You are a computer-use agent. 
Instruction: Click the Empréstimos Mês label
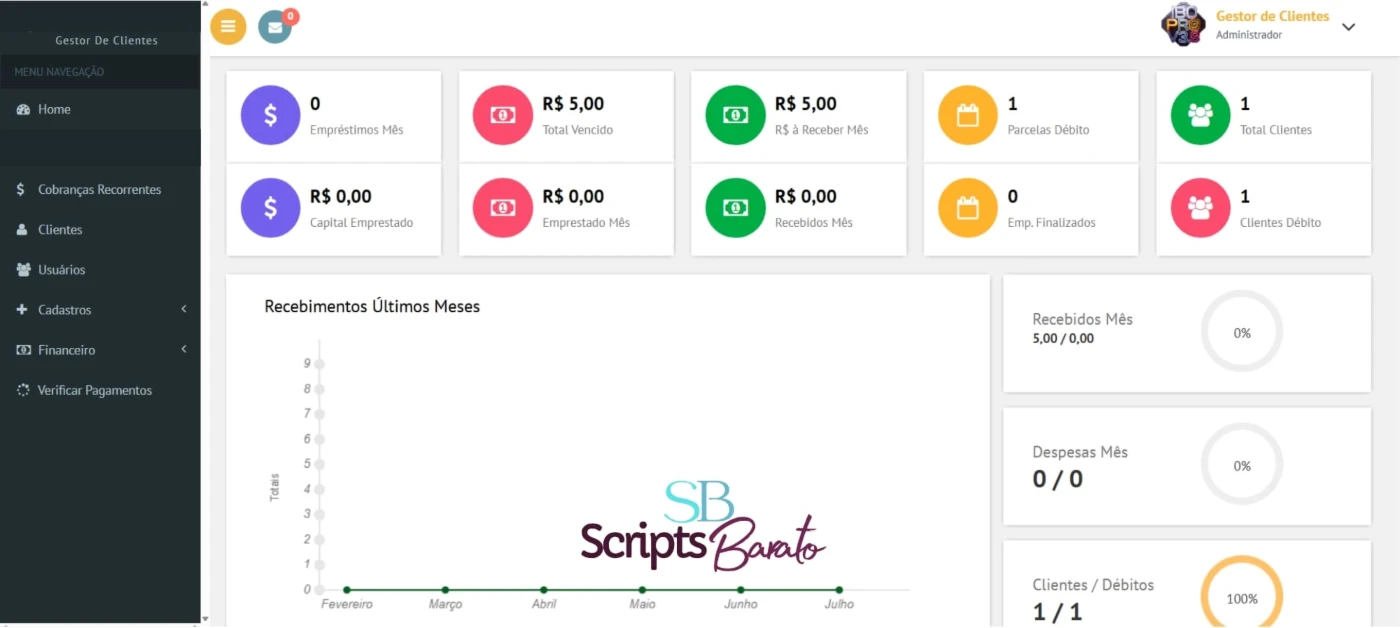pos(356,130)
